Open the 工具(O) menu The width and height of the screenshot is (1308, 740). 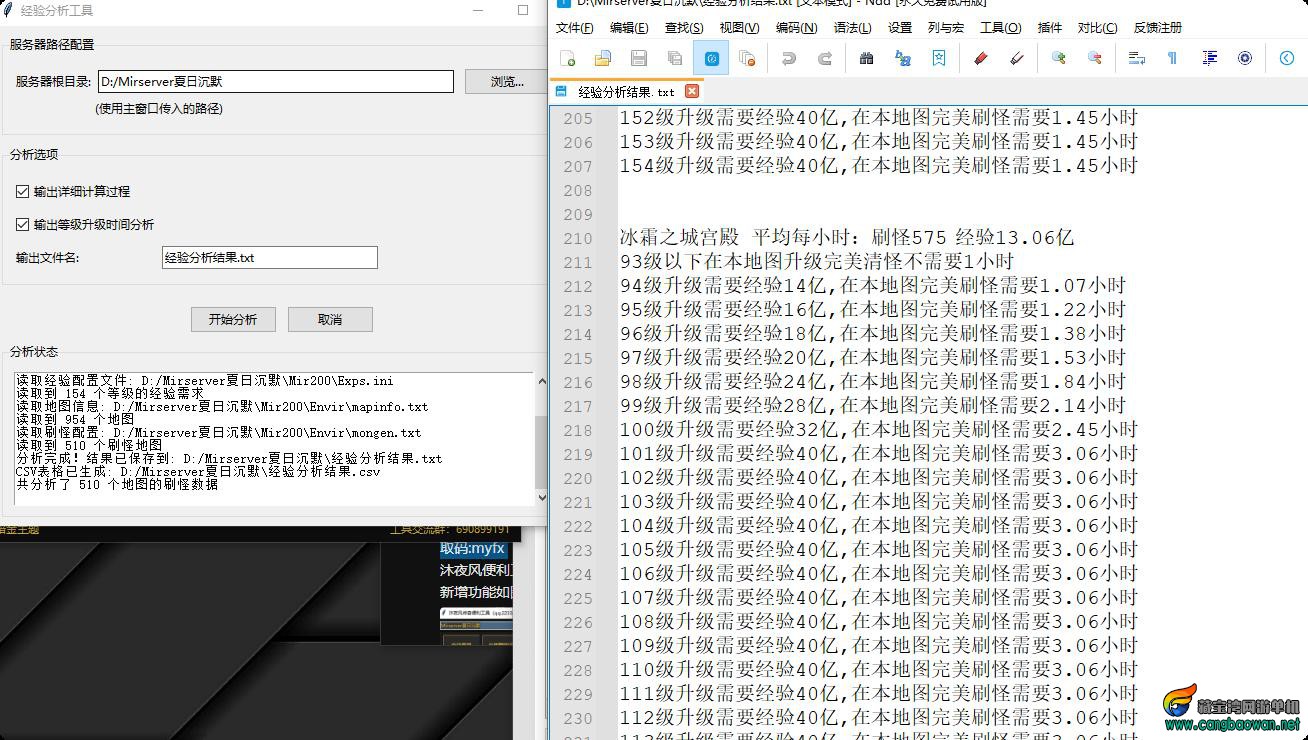1000,27
